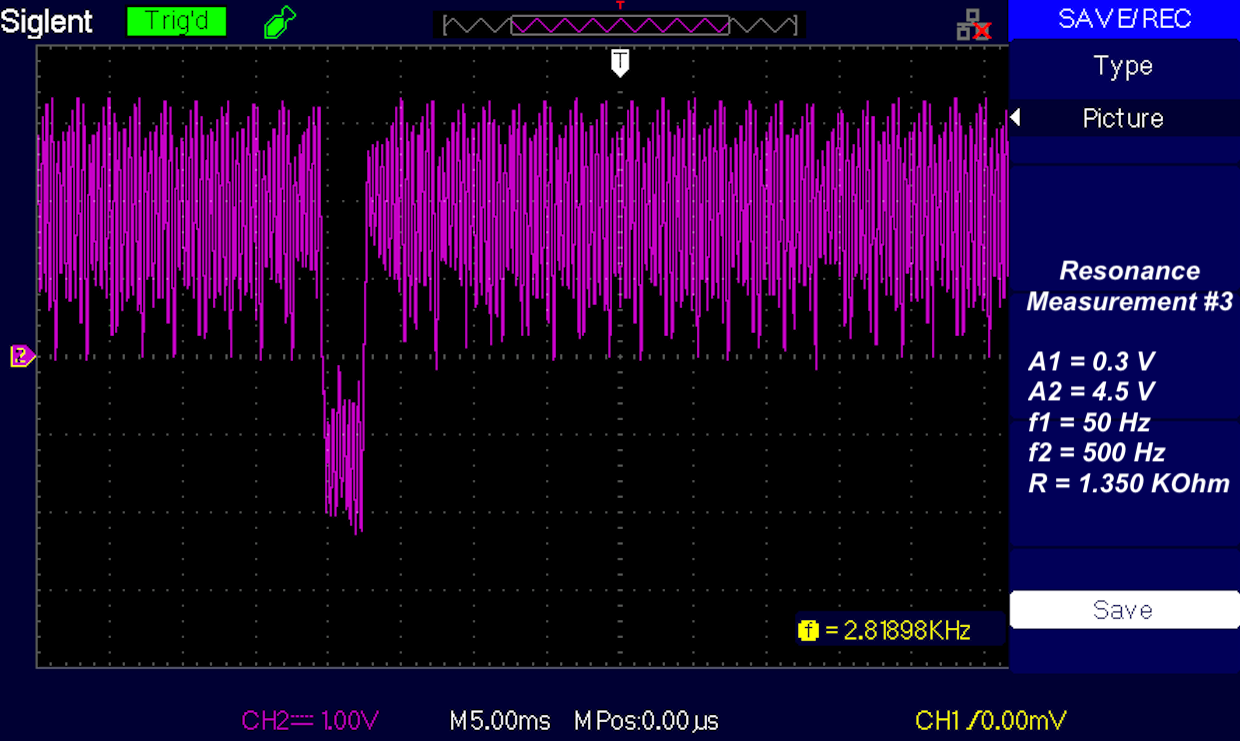Select the Picture type setting
The image size is (1240, 741).
pos(1124,118)
